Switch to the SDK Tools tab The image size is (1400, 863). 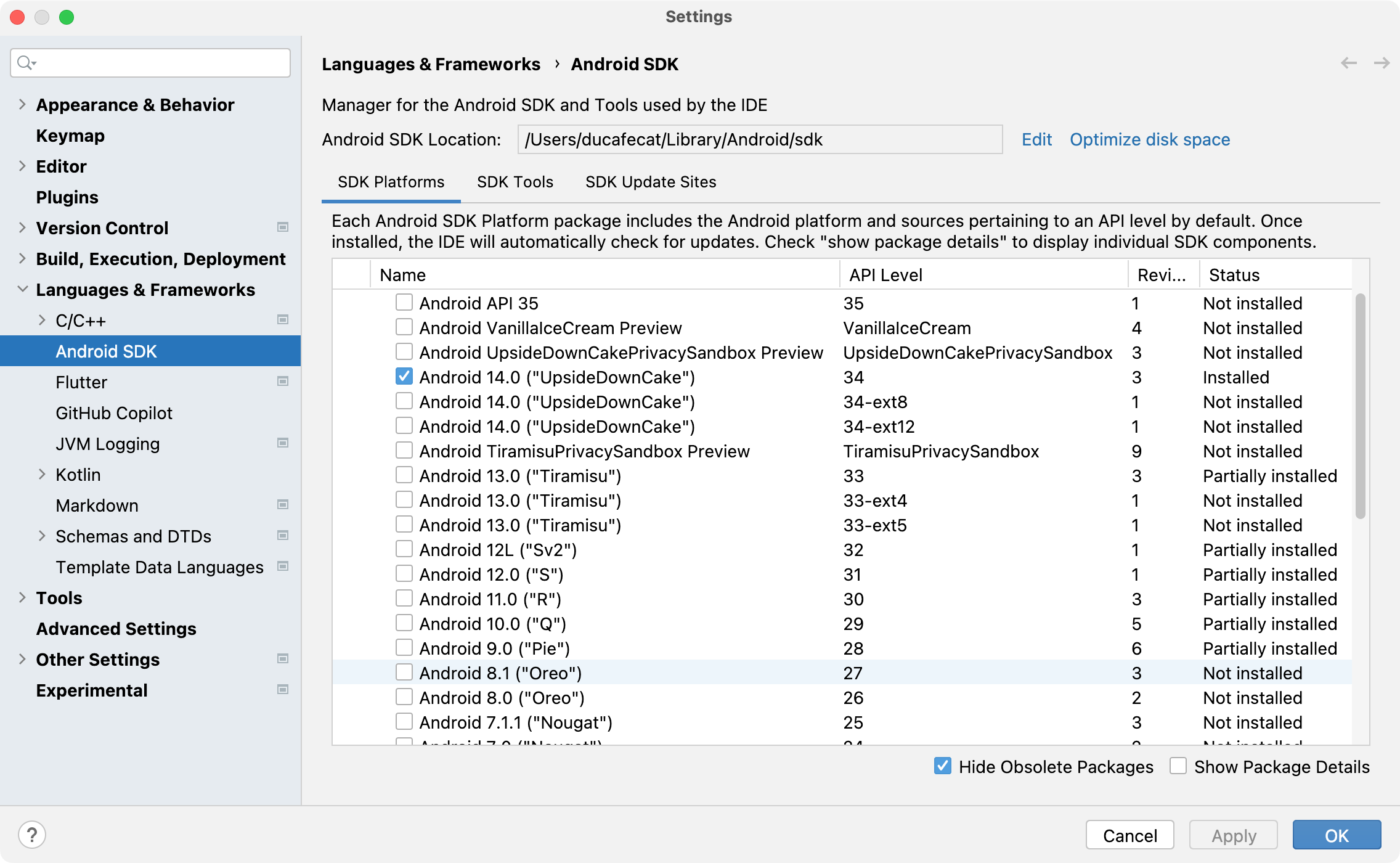click(515, 182)
